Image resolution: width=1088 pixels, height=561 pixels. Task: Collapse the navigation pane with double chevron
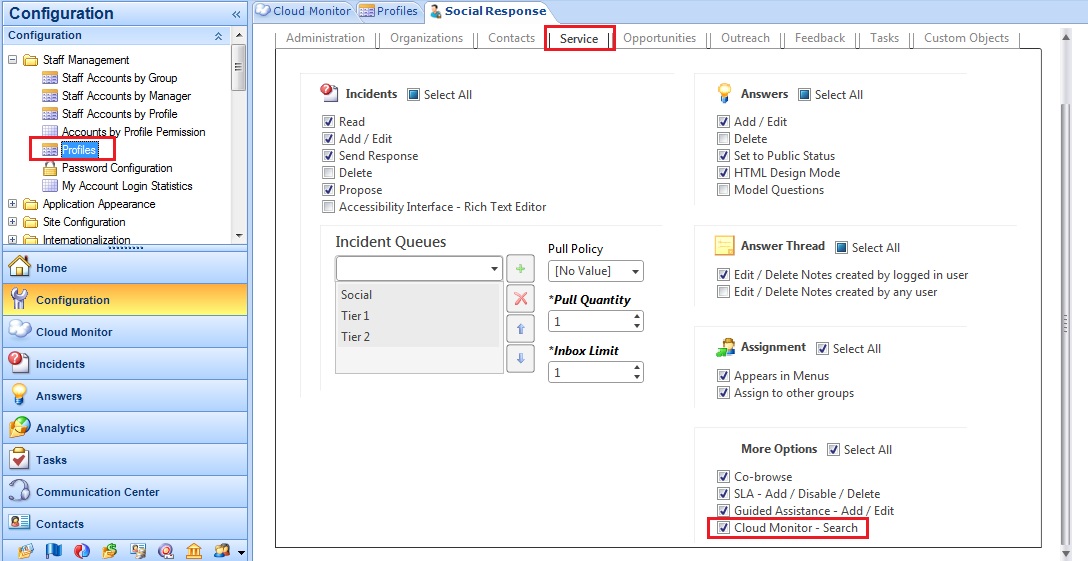[236, 14]
